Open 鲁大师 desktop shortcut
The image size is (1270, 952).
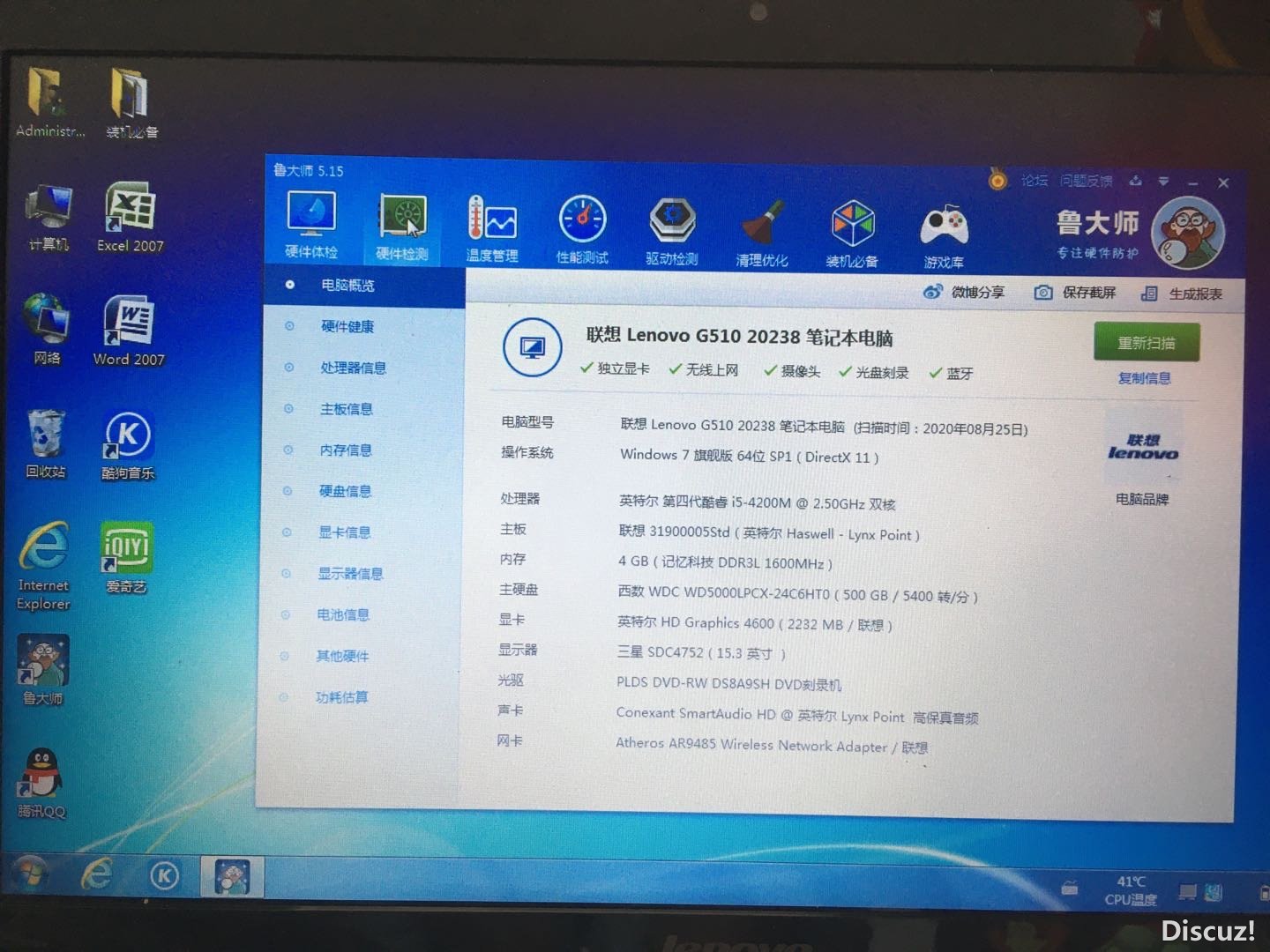[x=43, y=671]
